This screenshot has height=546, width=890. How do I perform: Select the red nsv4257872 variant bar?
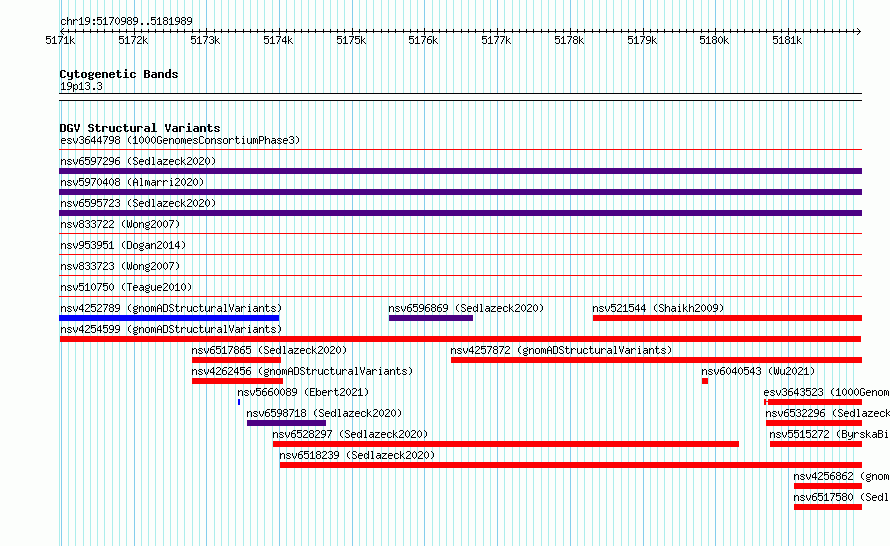657,360
